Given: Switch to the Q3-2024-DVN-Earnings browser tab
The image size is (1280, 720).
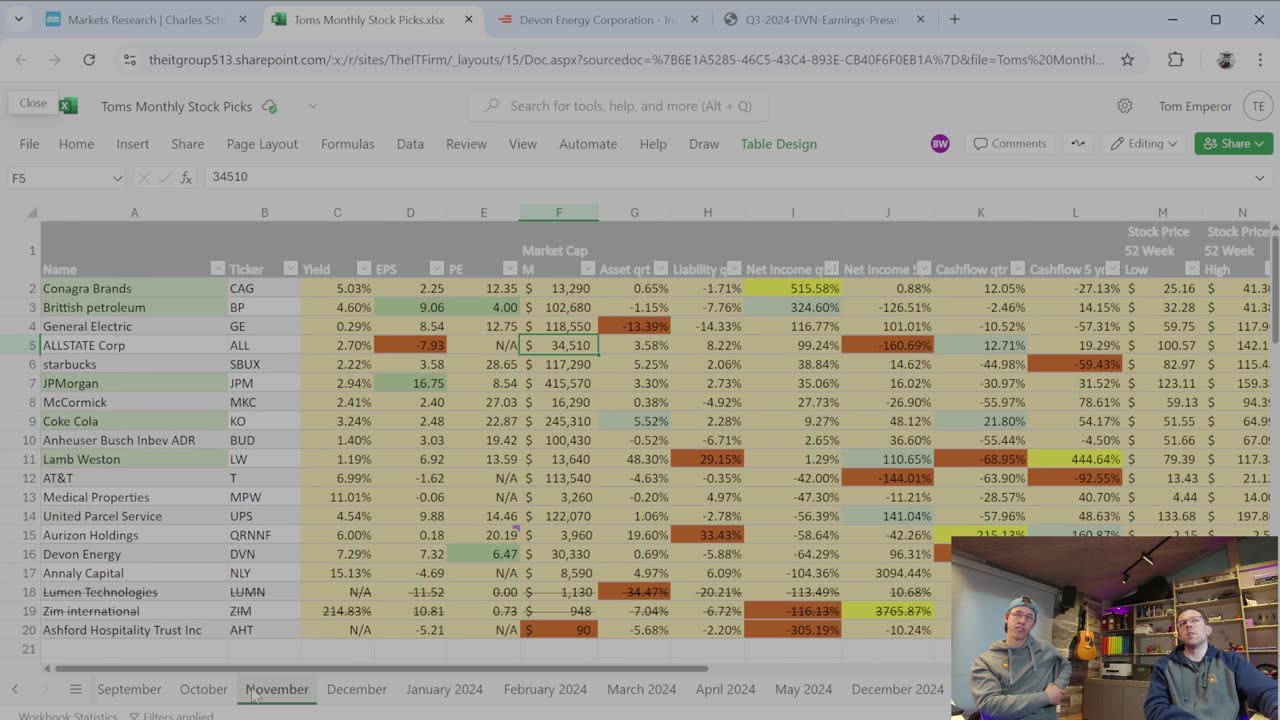Looking at the screenshot, I should click(825, 19).
